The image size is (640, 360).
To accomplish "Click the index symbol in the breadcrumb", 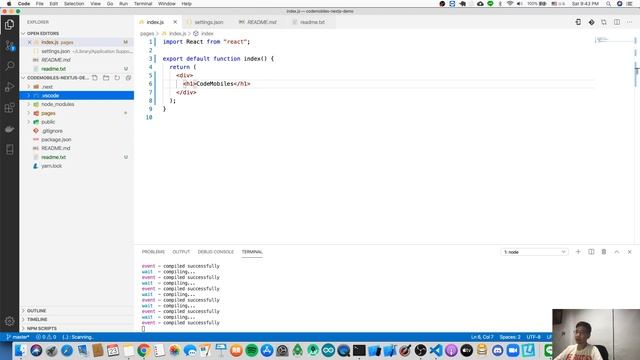I will click(x=204, y=33).
